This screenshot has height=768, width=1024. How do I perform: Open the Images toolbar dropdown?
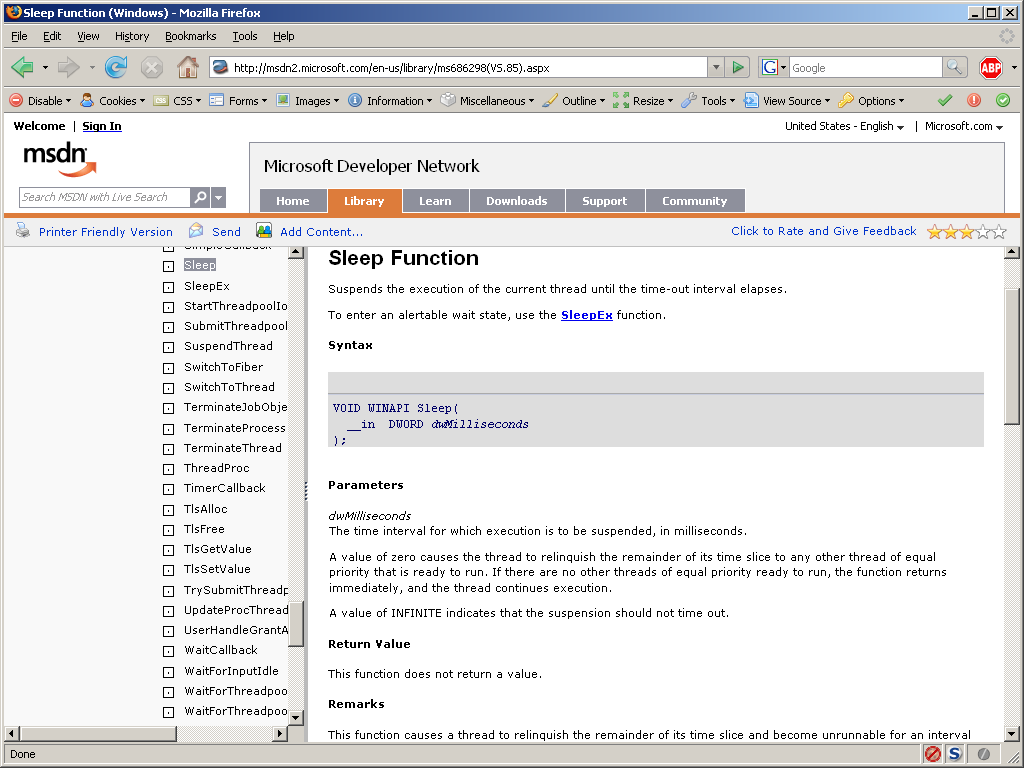click(x=308, y=101)
